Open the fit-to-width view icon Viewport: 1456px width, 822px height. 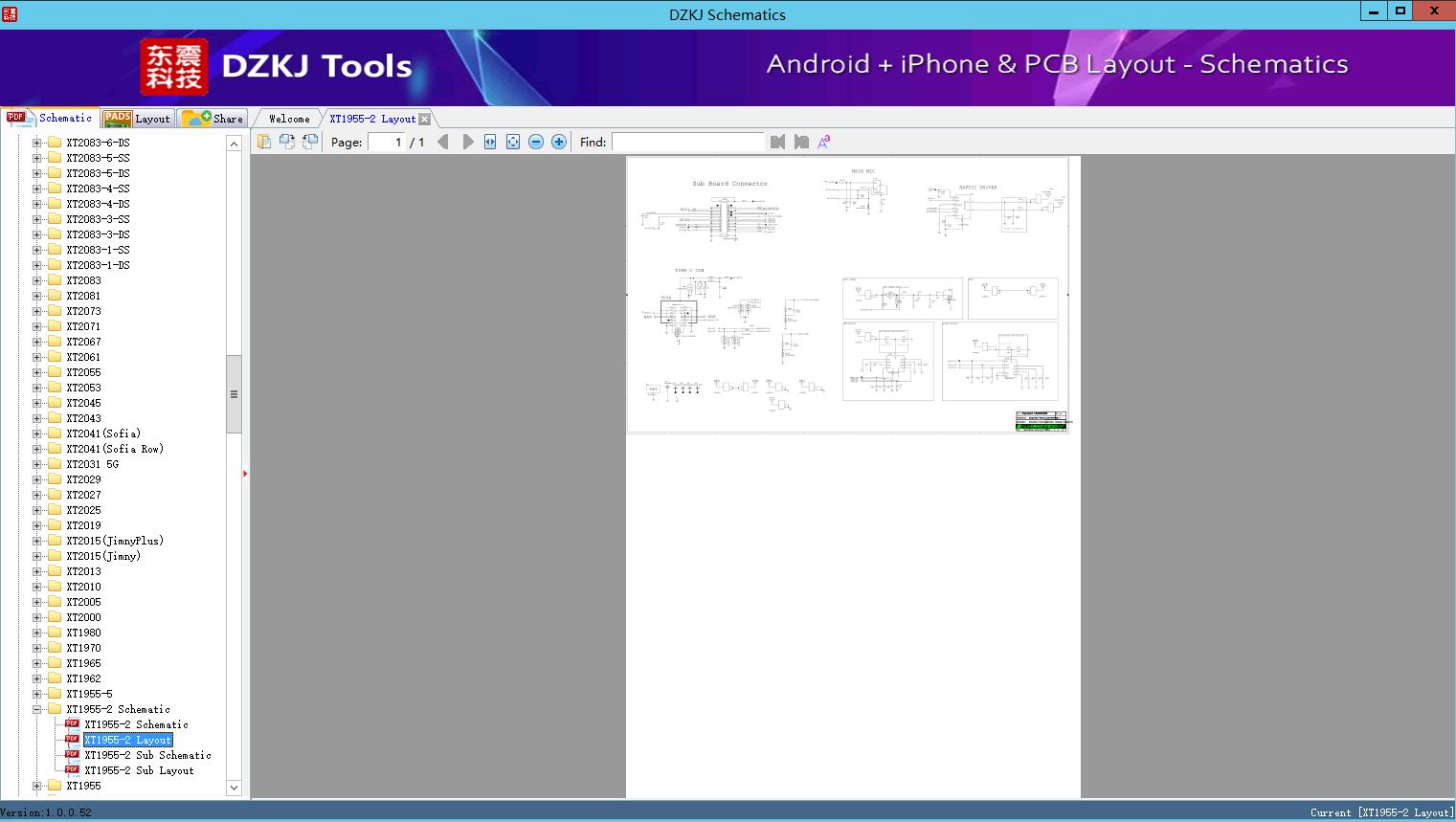[x=489, y=142]
